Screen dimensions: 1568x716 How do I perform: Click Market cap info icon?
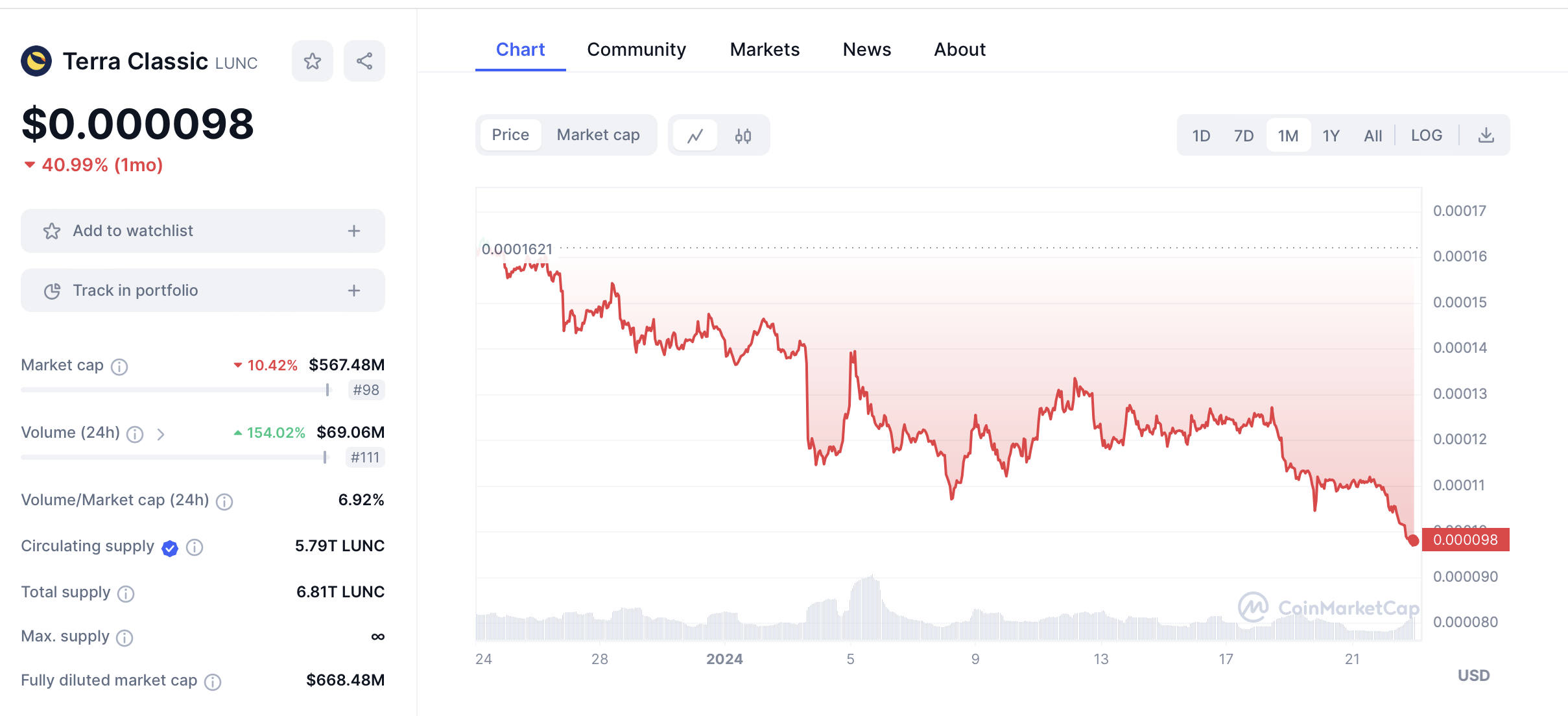click(119, 366)
